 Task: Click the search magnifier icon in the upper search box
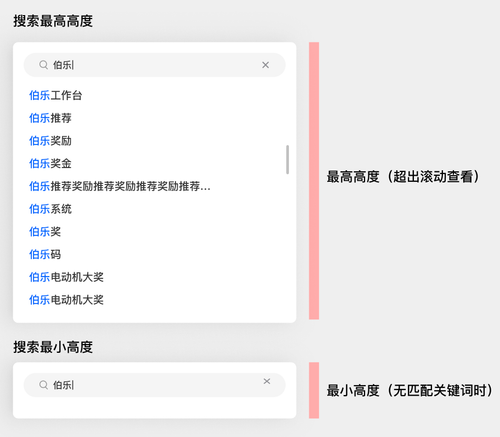coord(43,65)
